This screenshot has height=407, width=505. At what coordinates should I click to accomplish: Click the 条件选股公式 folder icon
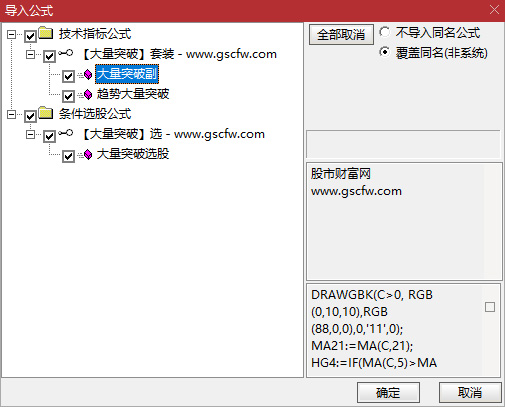(x=46, y=113)
